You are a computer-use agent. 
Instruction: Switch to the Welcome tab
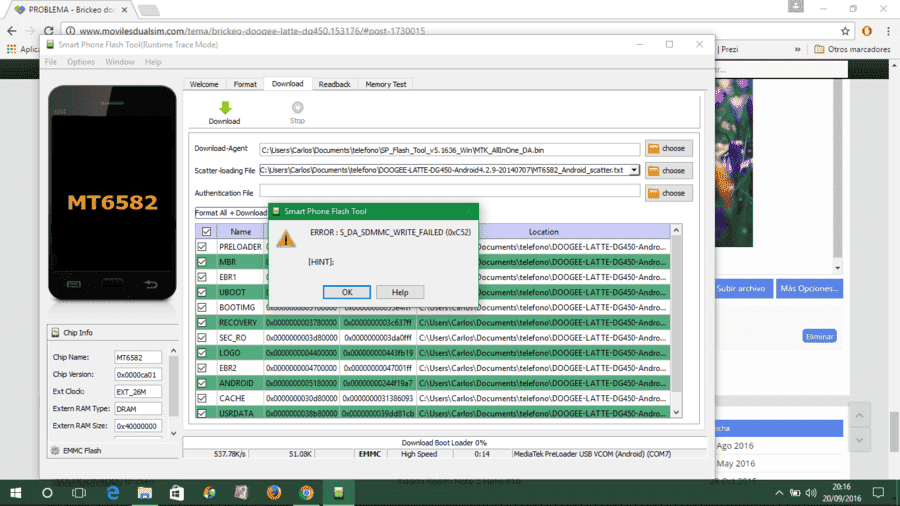[x=204, y=84]
